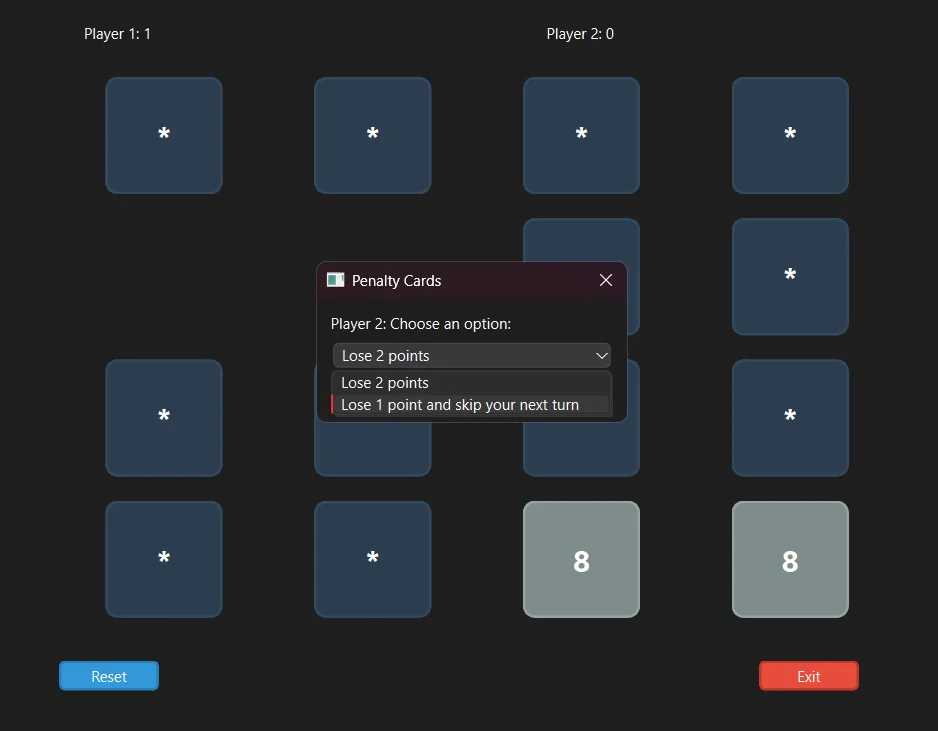Click the Exit button
This screenshot has width=938, height=731.
point(808,675)
